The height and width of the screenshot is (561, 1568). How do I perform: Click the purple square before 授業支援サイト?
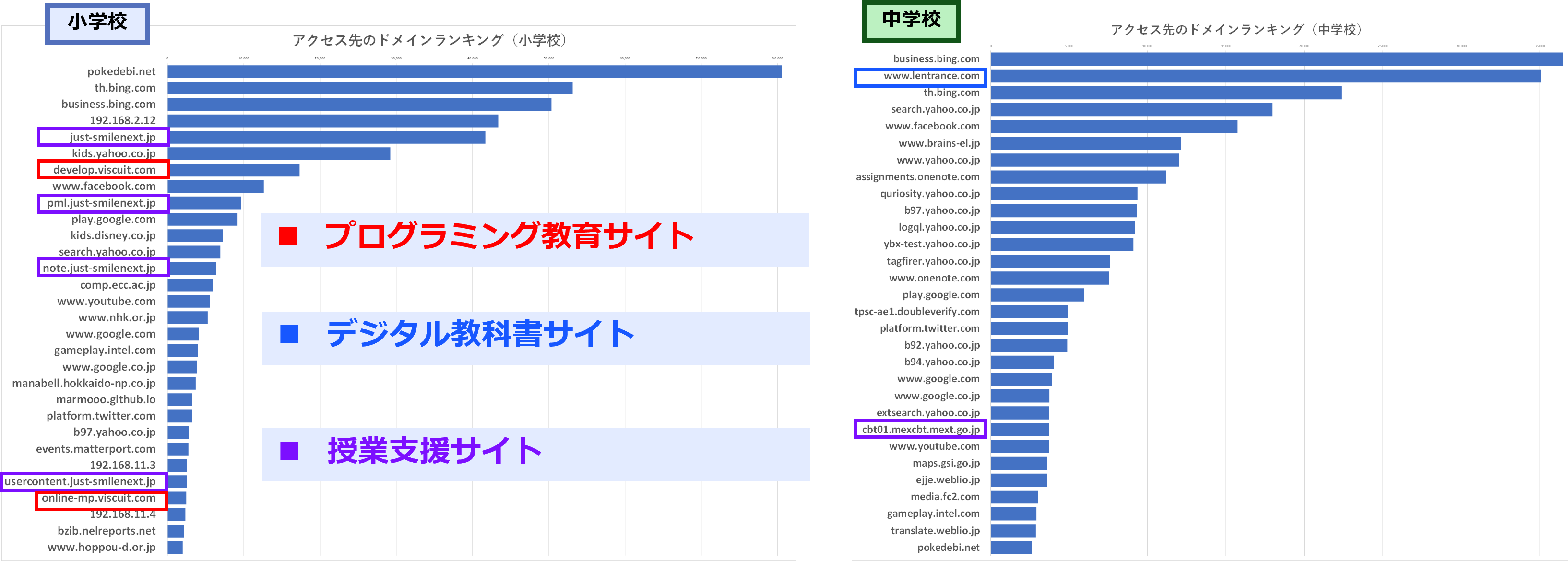(289, 451)
